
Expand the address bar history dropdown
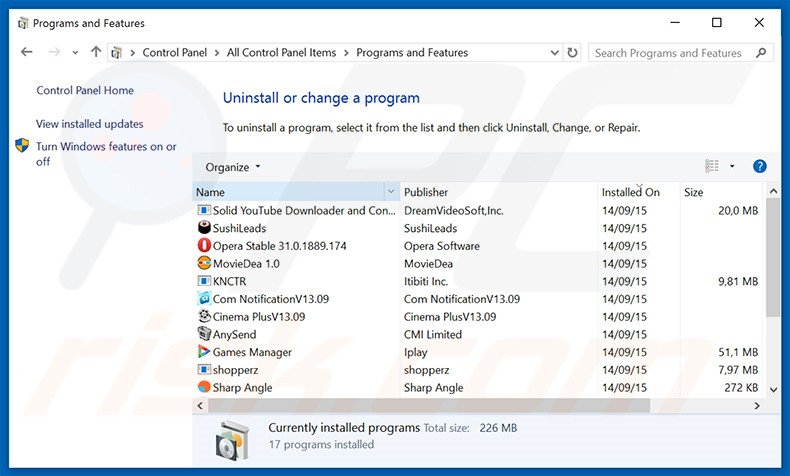pyautogui.click(x=553, y=53)
